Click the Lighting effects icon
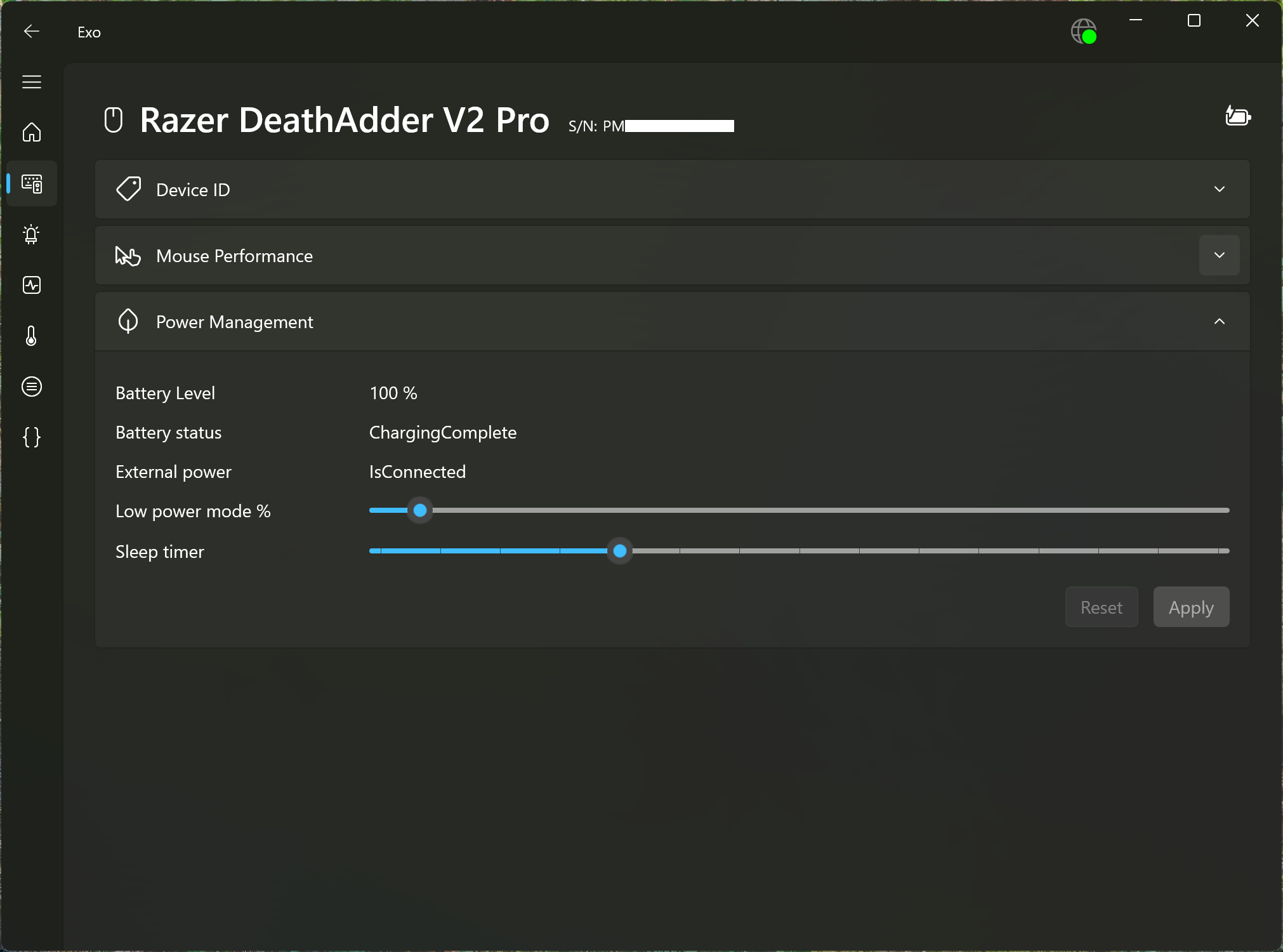 point(31,234)
